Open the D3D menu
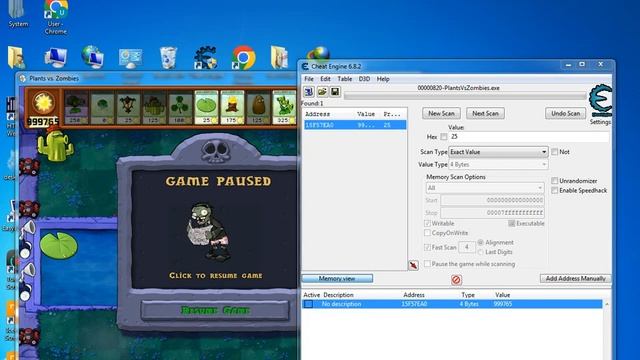 [364, 79]
